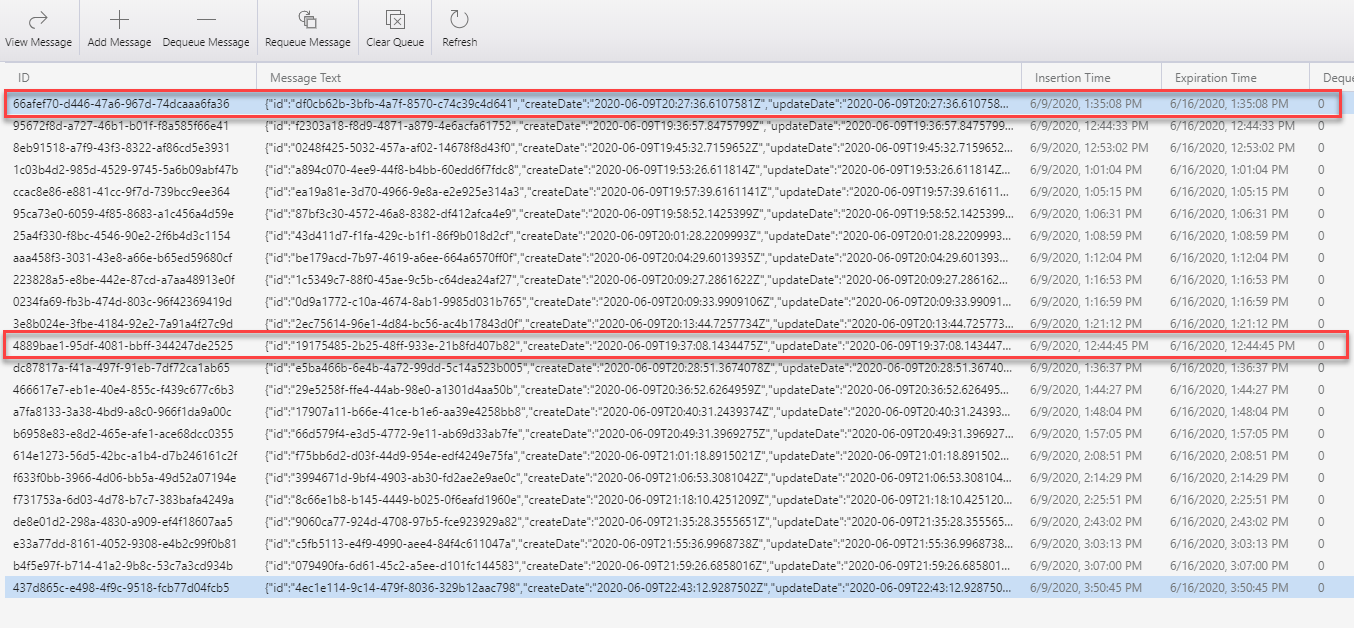
Task: Select message ID dc87817a-f41a-497f-91eb-7df72ca1ab65
Action: tap(122, 368)
